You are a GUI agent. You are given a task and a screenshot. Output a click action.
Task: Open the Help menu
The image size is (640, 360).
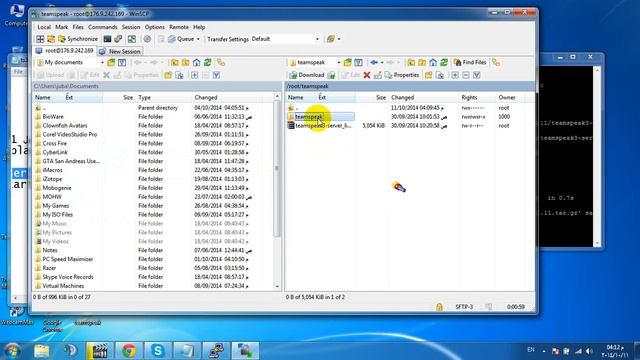click(x=199, y=27)
